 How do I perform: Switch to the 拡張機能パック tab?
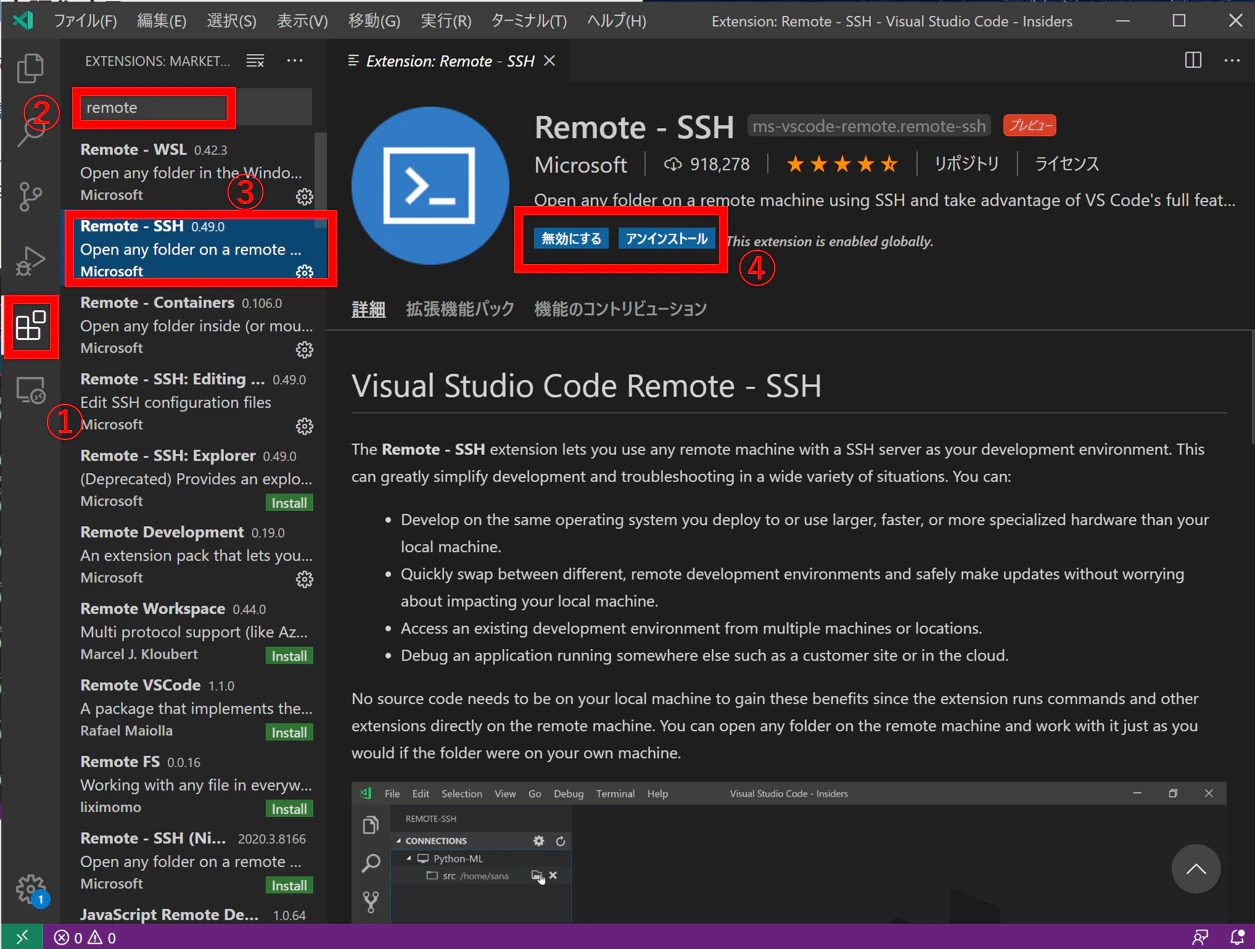(460, 309)
